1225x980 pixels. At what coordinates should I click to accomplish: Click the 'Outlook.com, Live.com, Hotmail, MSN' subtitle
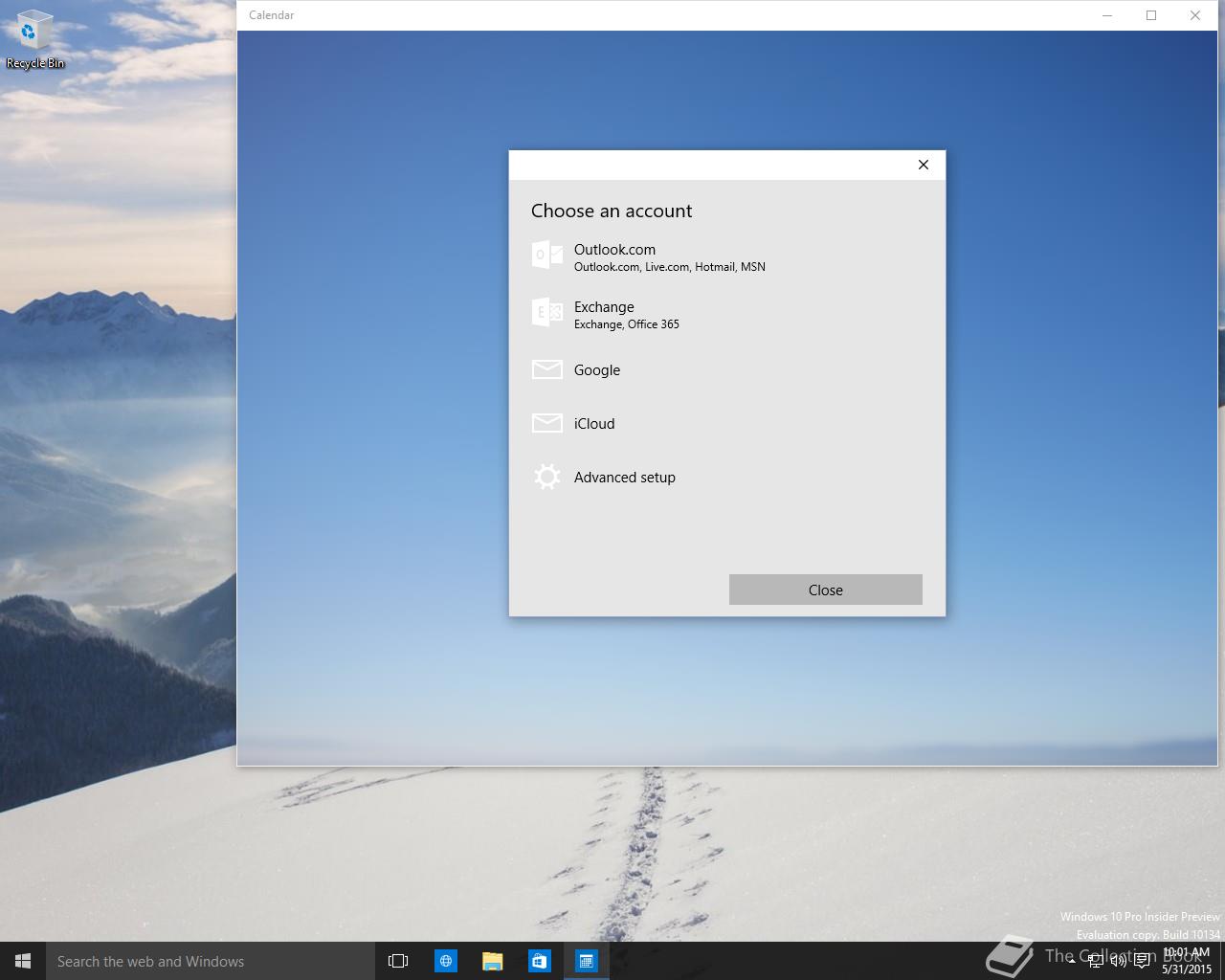pos(670,267)
